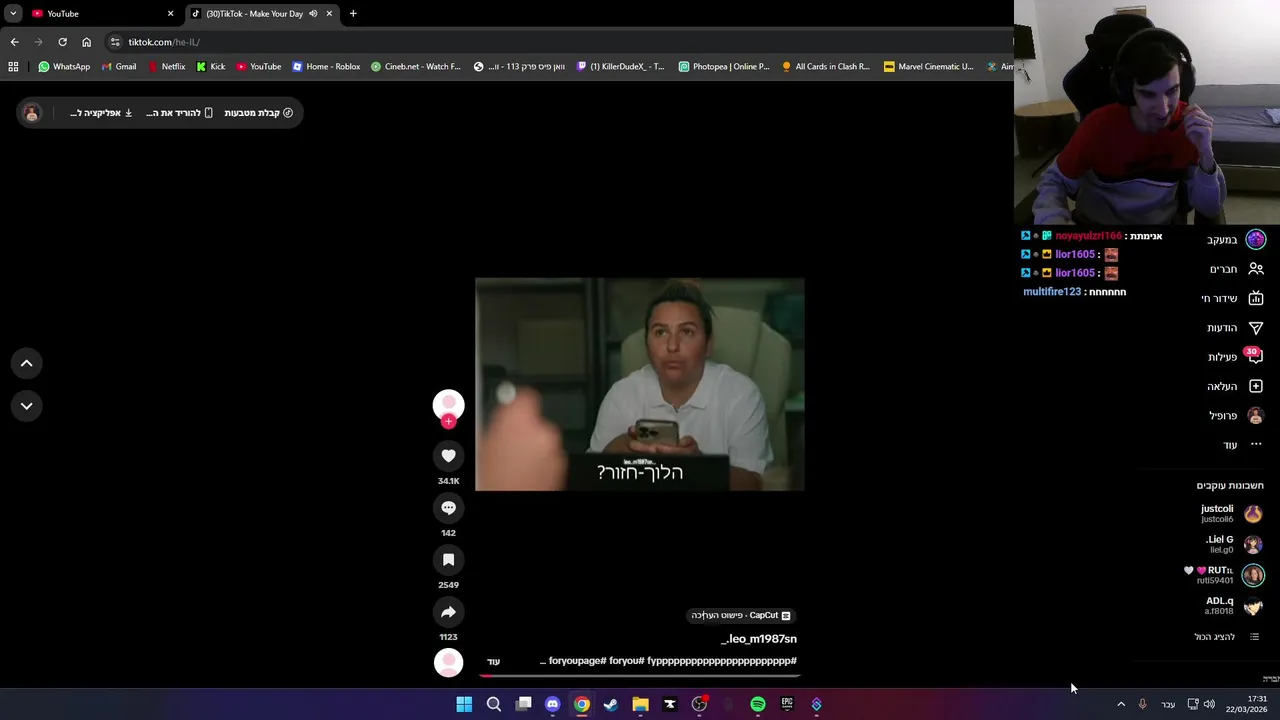Viewport: 1280px width, 720px height.
Task: Switch keyboard language indicator עבר
Action: 1168,705
